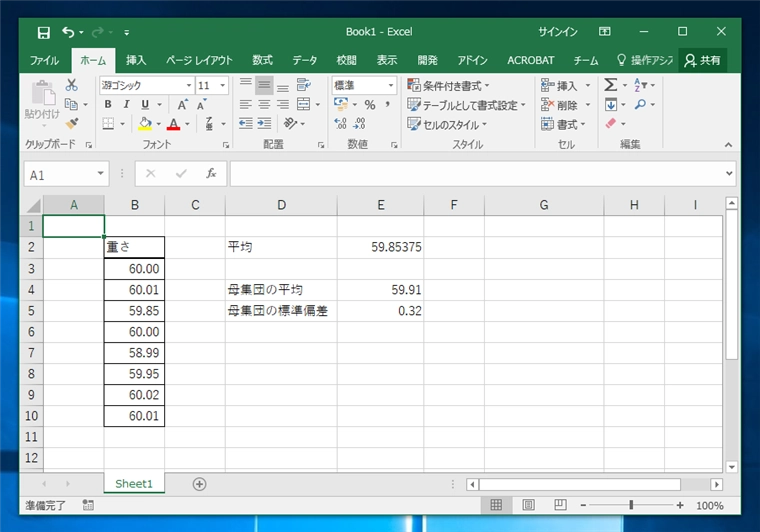Click the Find and Select magnifier icon

point(640,104)
